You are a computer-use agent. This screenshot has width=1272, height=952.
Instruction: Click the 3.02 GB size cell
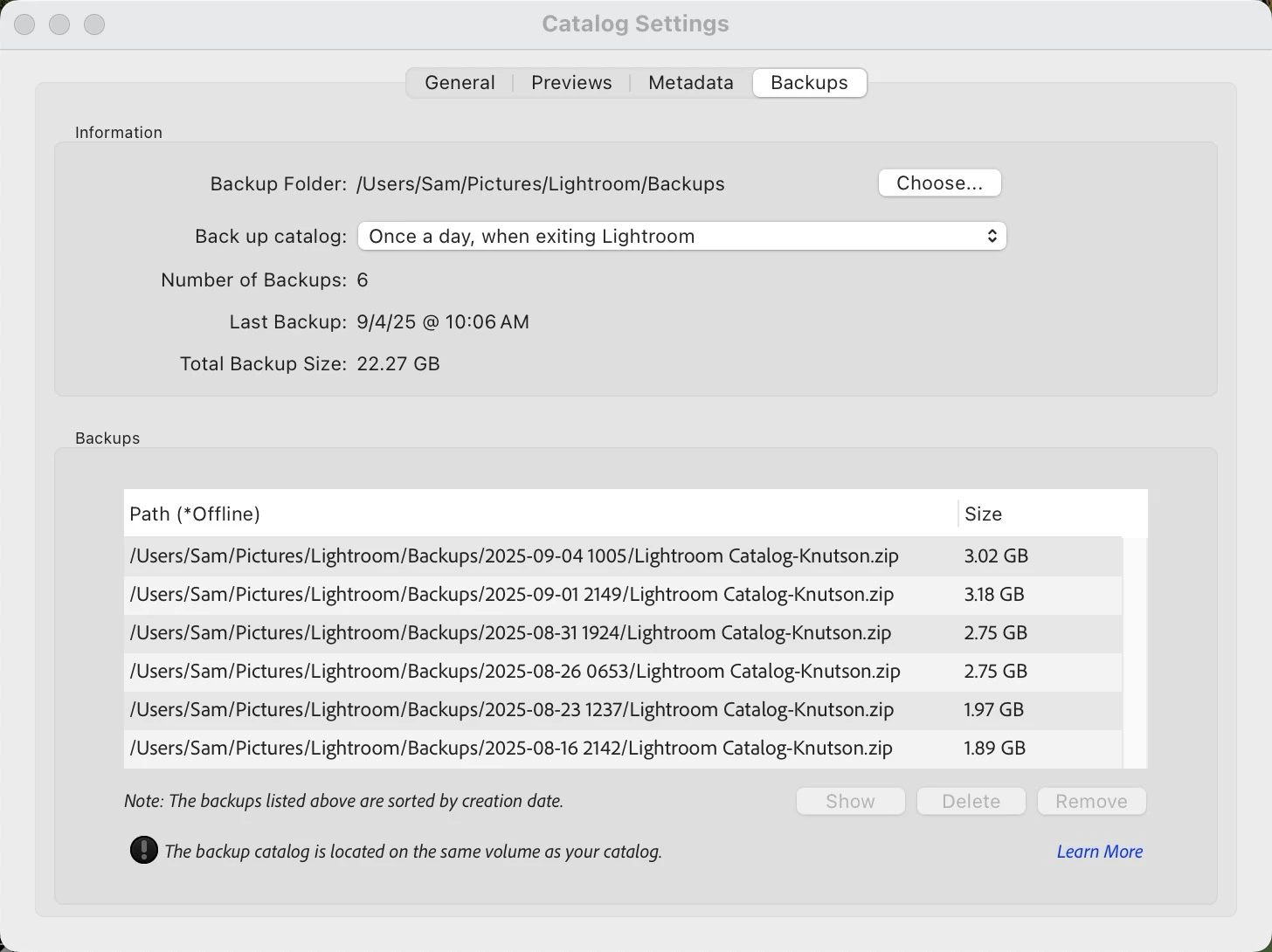click(x=996, y=556)
